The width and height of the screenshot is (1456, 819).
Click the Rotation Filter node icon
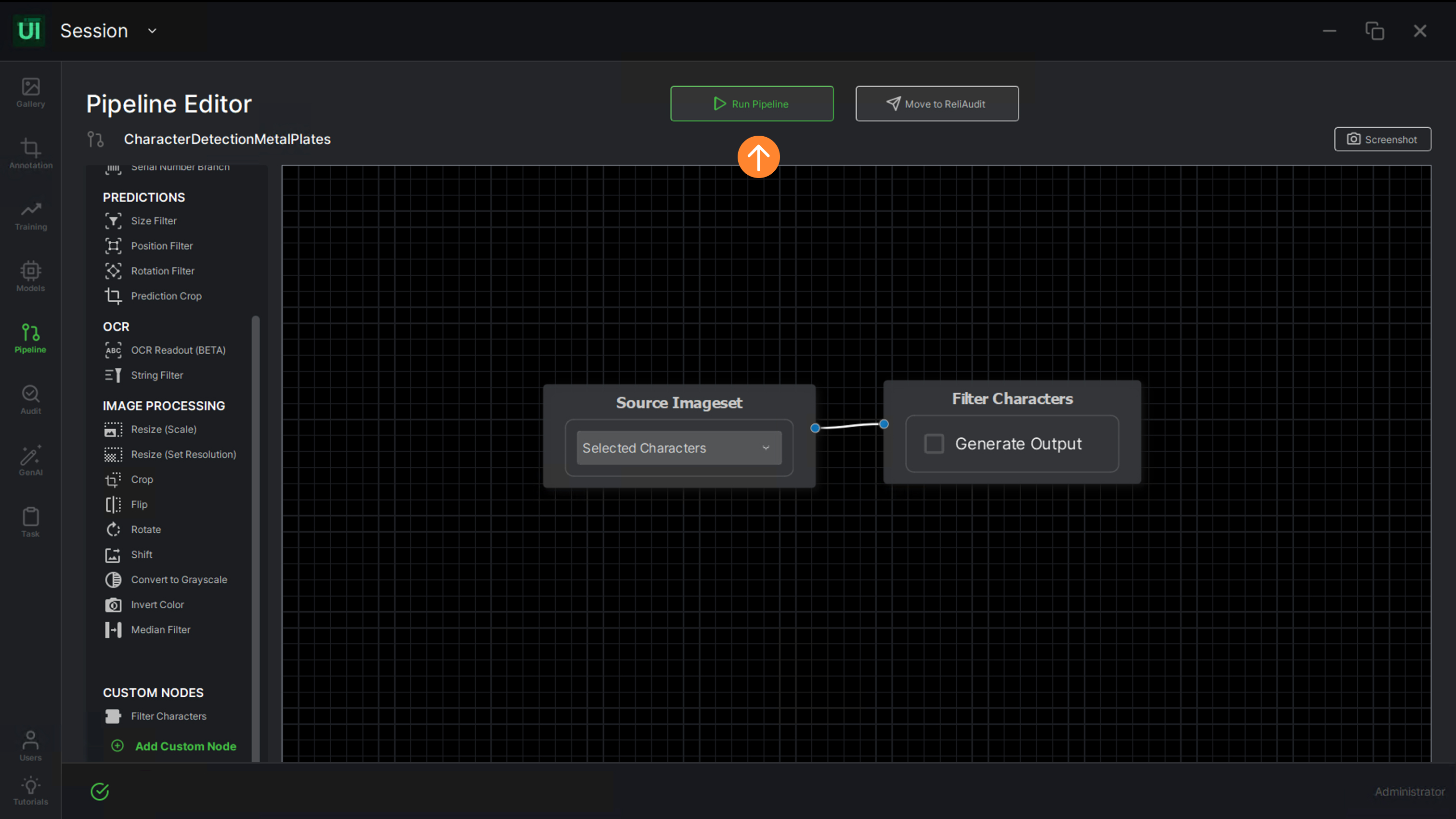coord(113,271)
